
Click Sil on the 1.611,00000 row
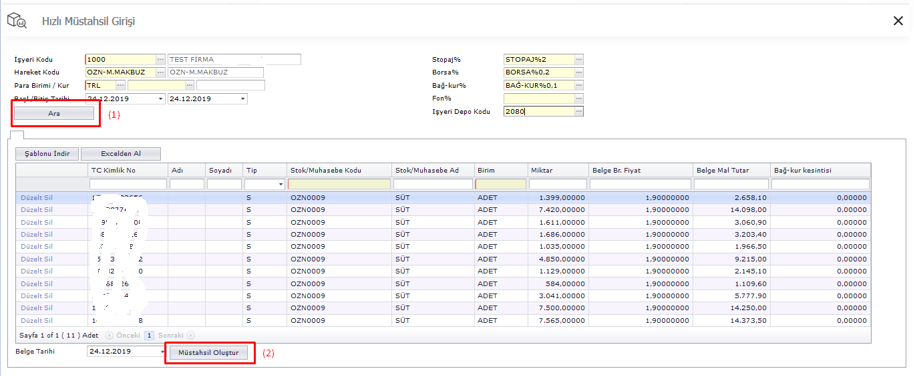click(x=49, y=222)
